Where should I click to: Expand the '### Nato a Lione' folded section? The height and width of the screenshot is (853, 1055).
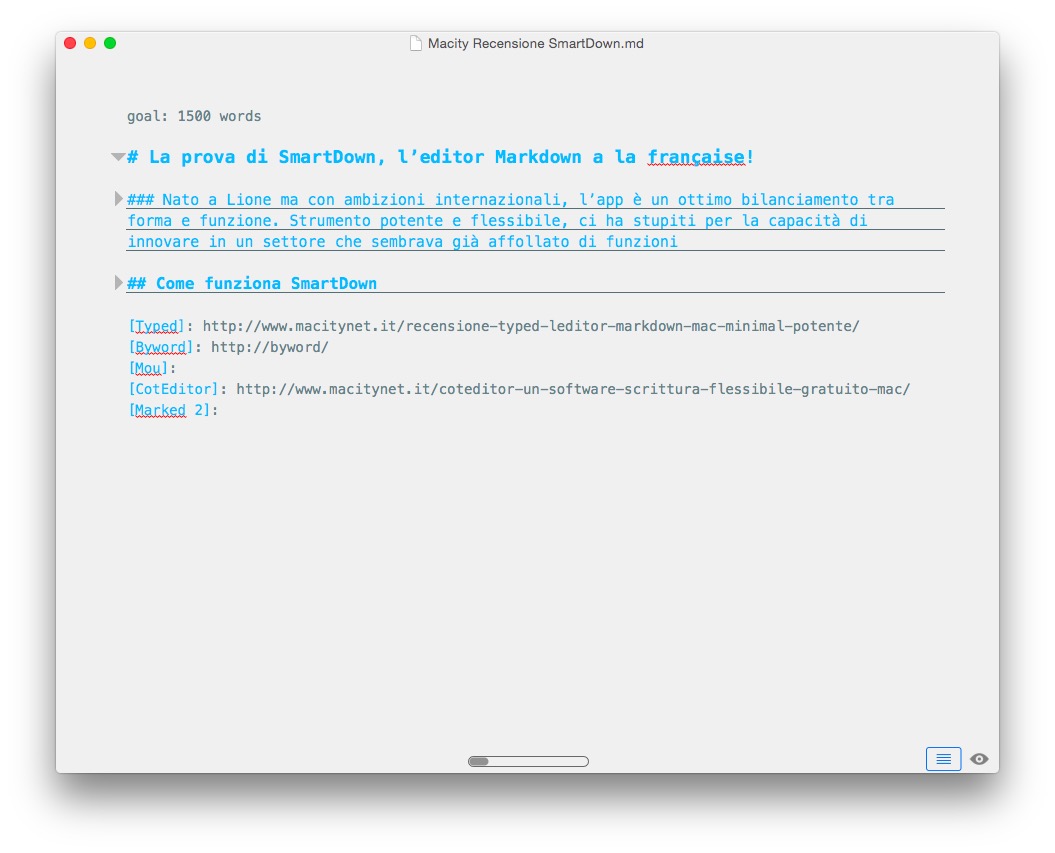118,199
